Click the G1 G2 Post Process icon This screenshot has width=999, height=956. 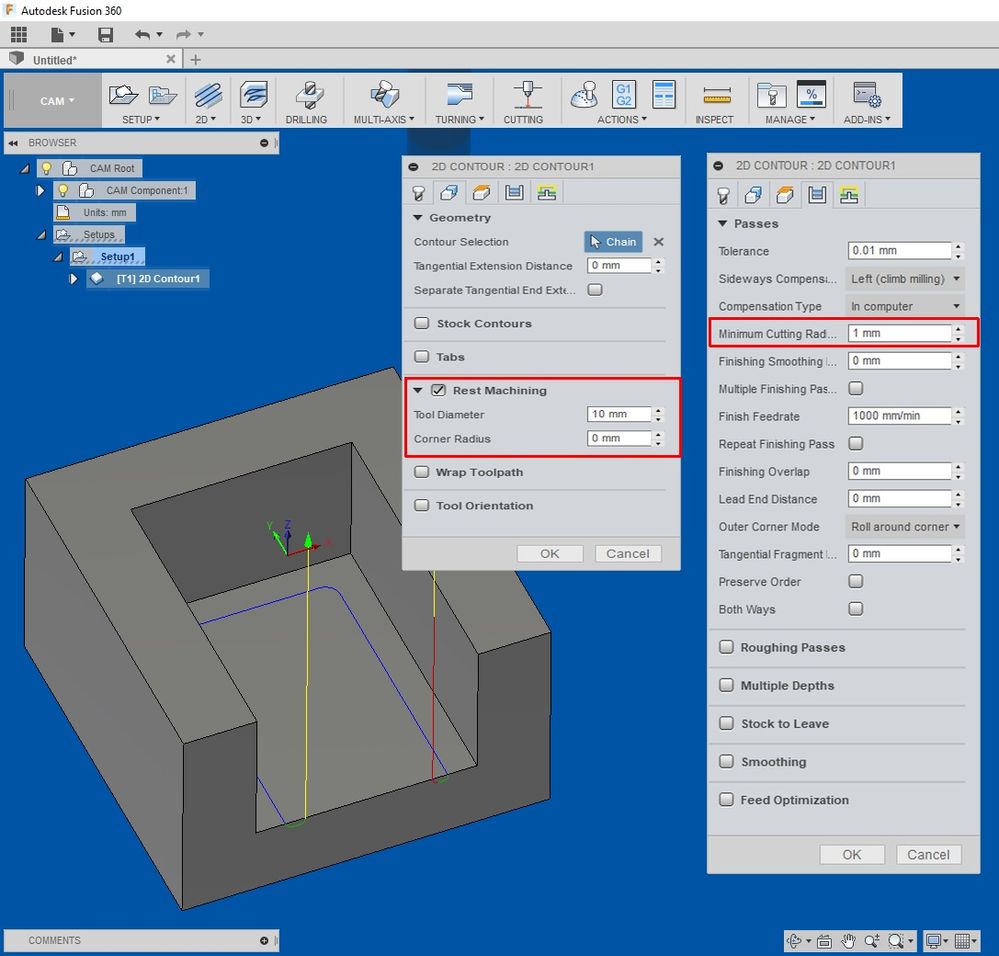(x=624, y=96)
